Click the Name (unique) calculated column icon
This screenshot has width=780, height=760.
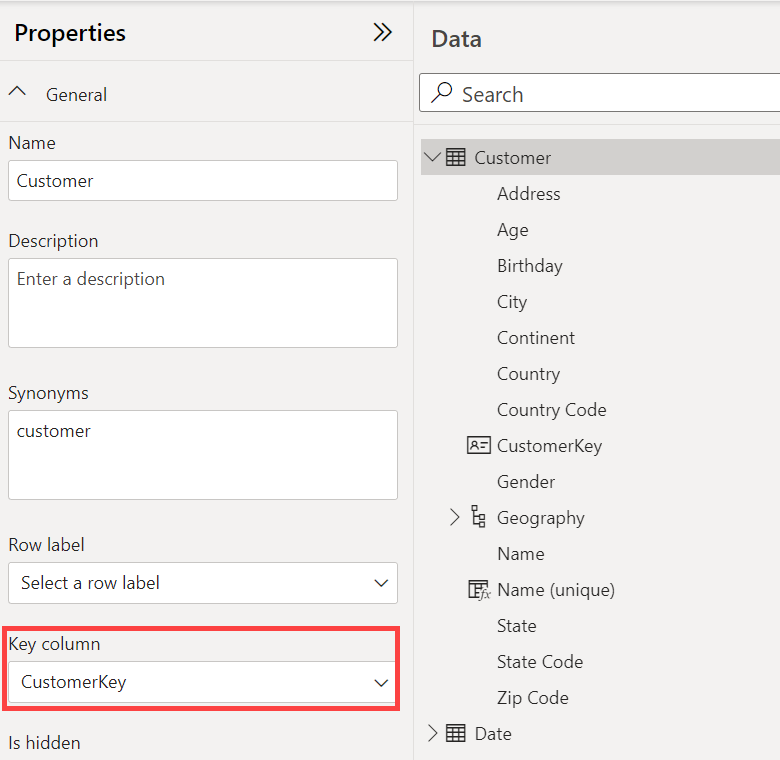[479, 590]
